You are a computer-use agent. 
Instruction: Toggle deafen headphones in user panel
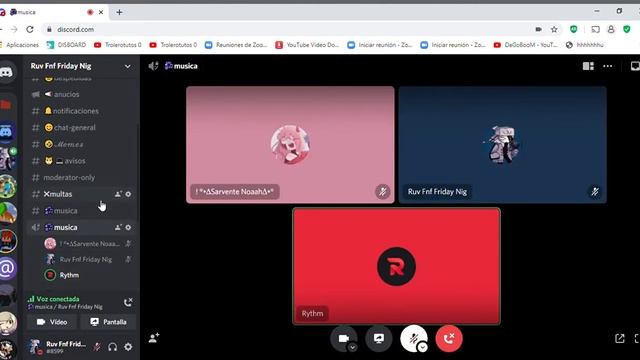[x=113, y=347]
